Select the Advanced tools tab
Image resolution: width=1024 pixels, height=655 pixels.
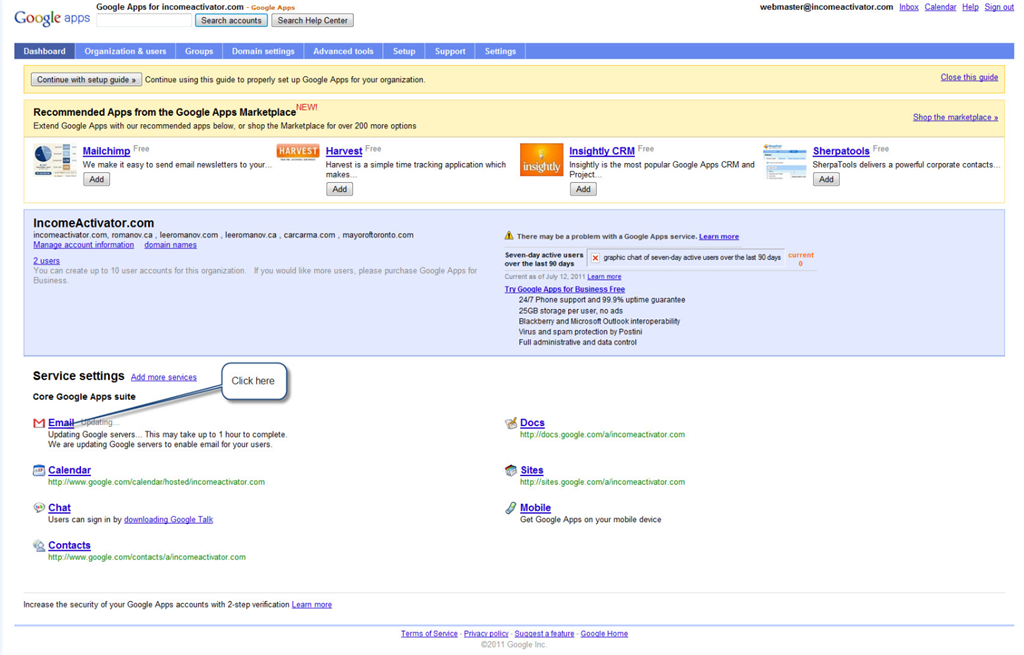point(344,51)
